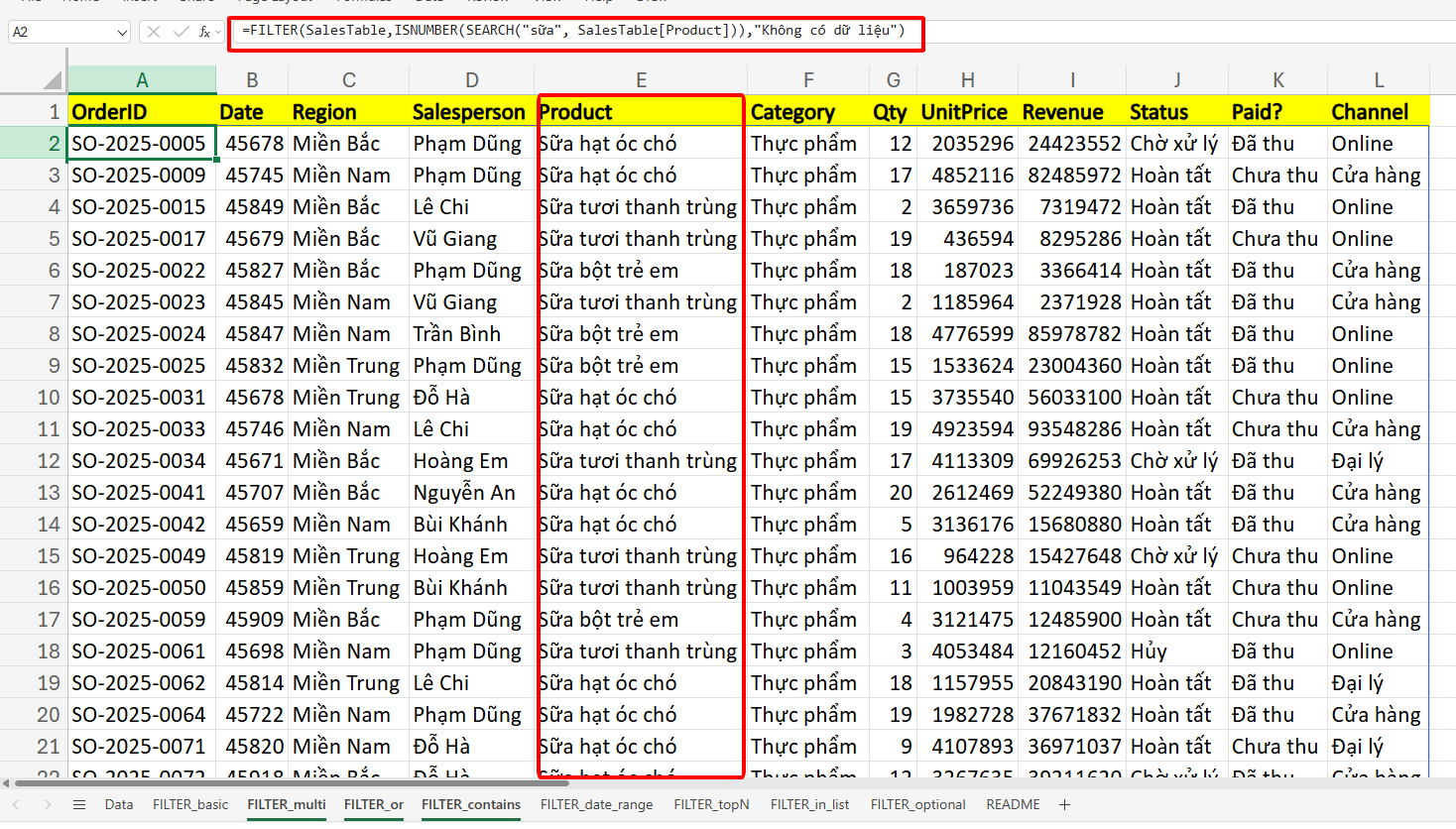Switch to the FILTER_basic sheet tab
This screenshot has height=829, width=1456.
[x=190, y=804]
